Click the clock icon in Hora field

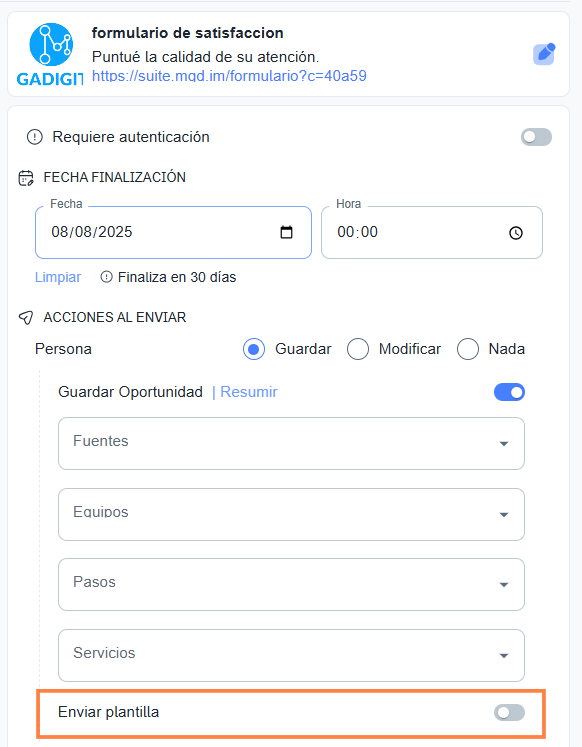tap(516, 233)
